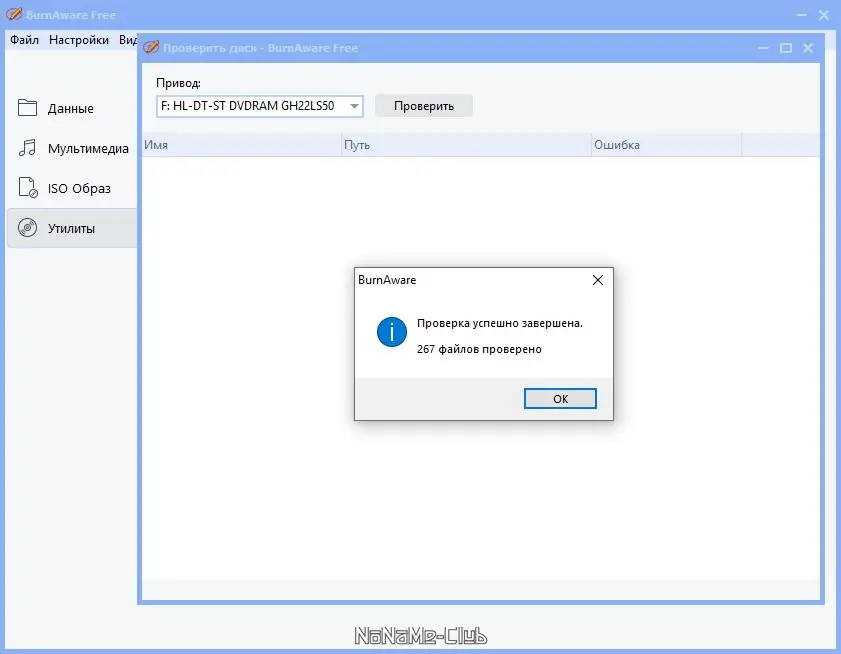841x654 pixels.
Task: Select the Утилиты disc icon
Action: (27, 228)
